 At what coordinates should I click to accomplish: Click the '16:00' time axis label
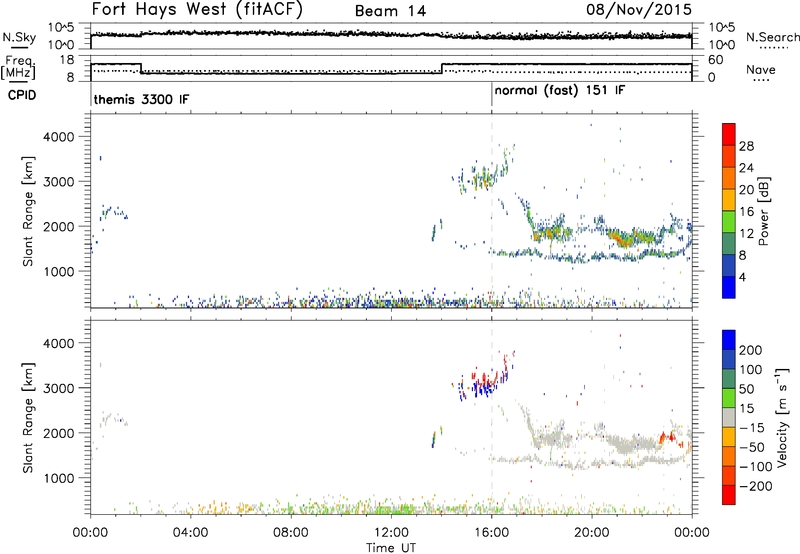[x=491, y=532]
